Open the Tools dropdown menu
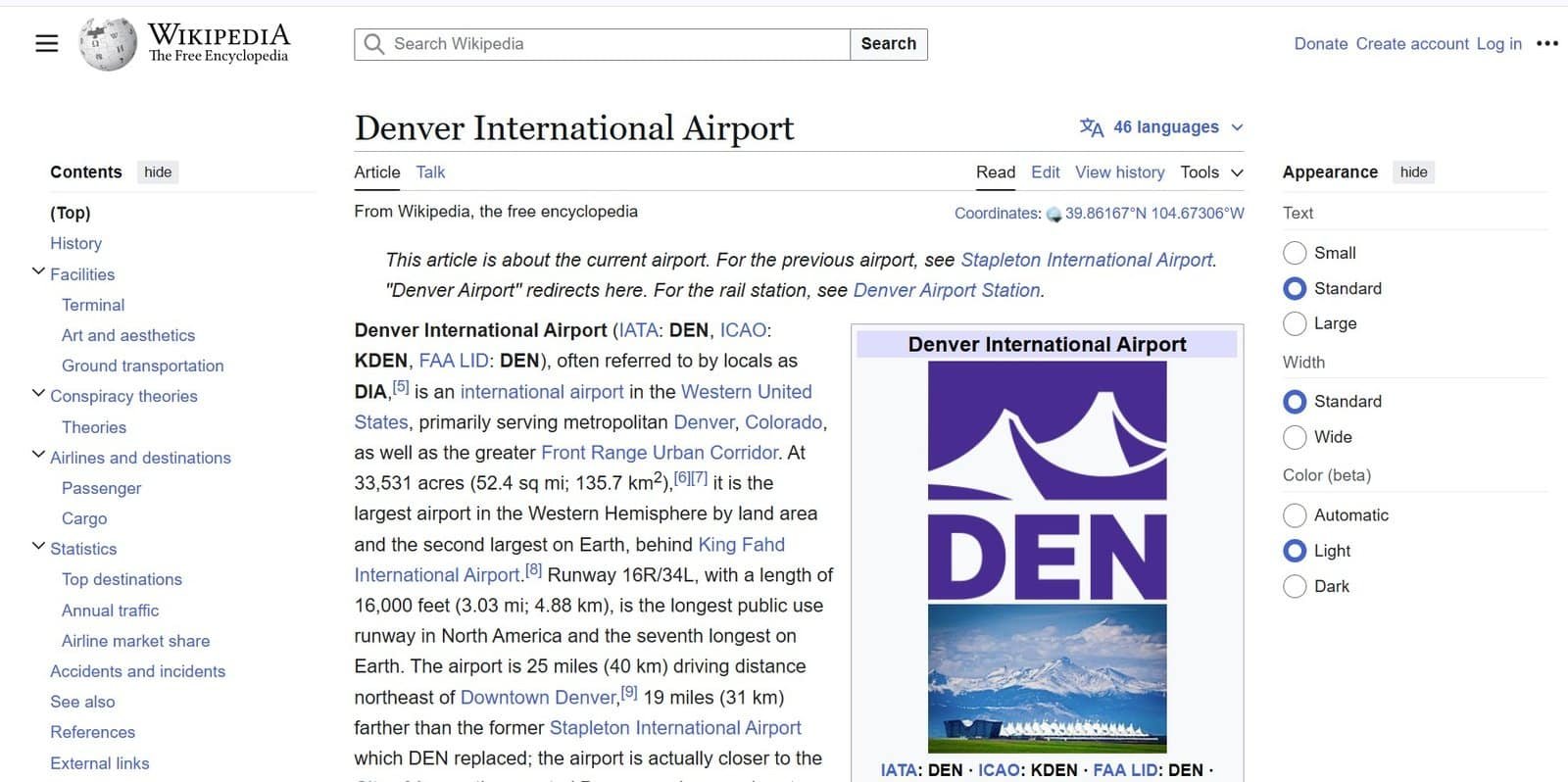This screenshot has width=1568, height=782. (1211, 172)
